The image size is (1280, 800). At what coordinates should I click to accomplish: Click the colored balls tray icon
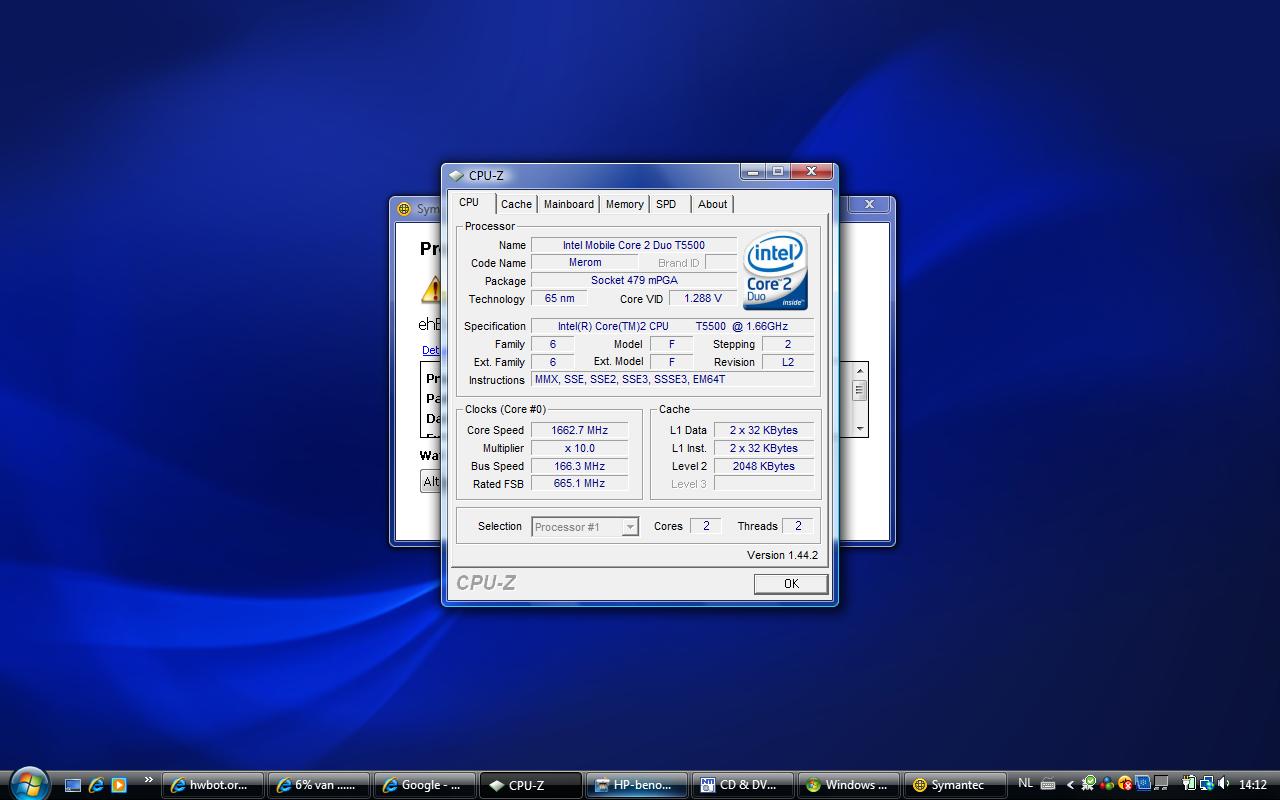[x=1107, y=784]
